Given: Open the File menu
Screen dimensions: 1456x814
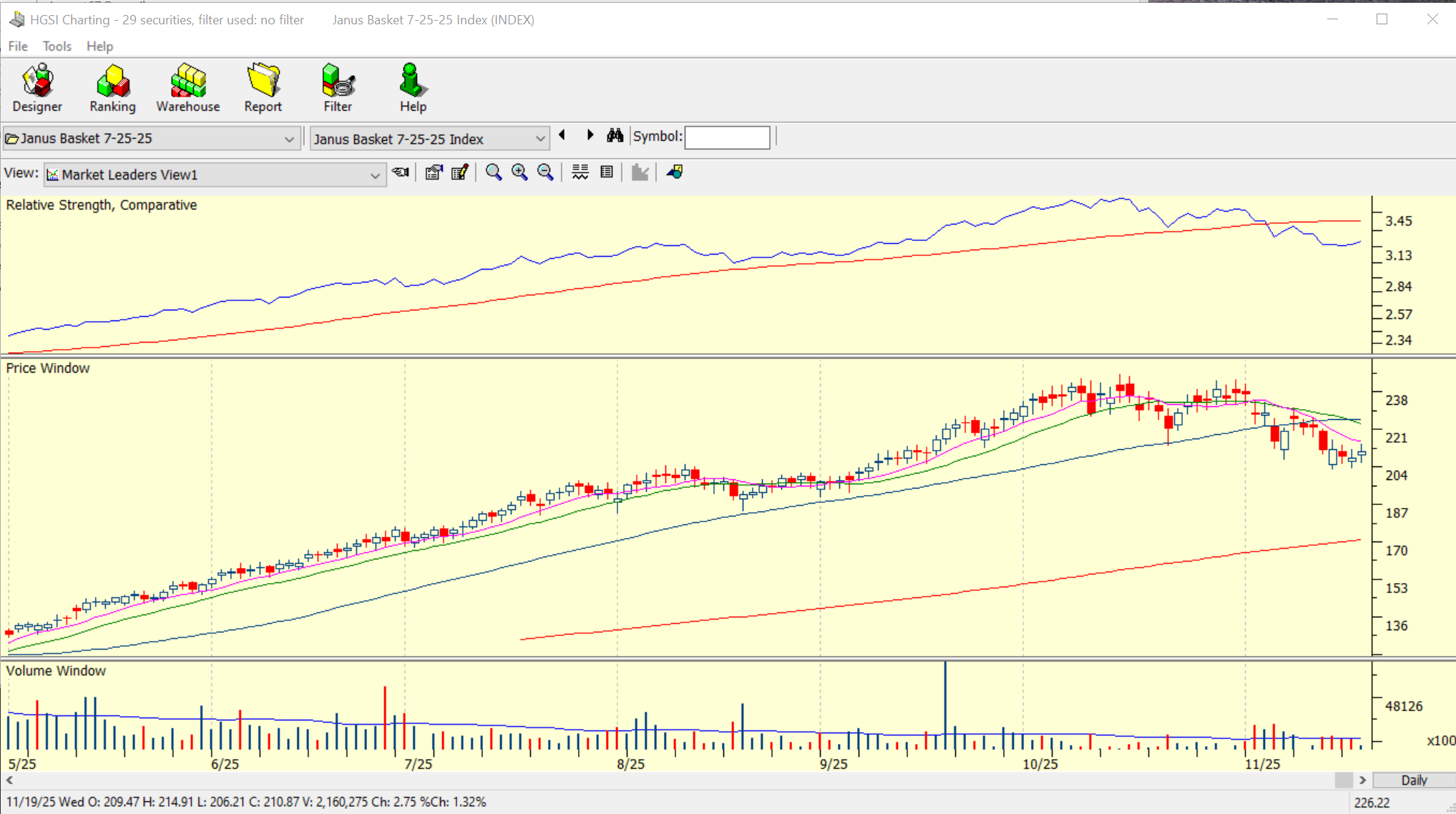Looking at the screenshot, I should point(18,46).
